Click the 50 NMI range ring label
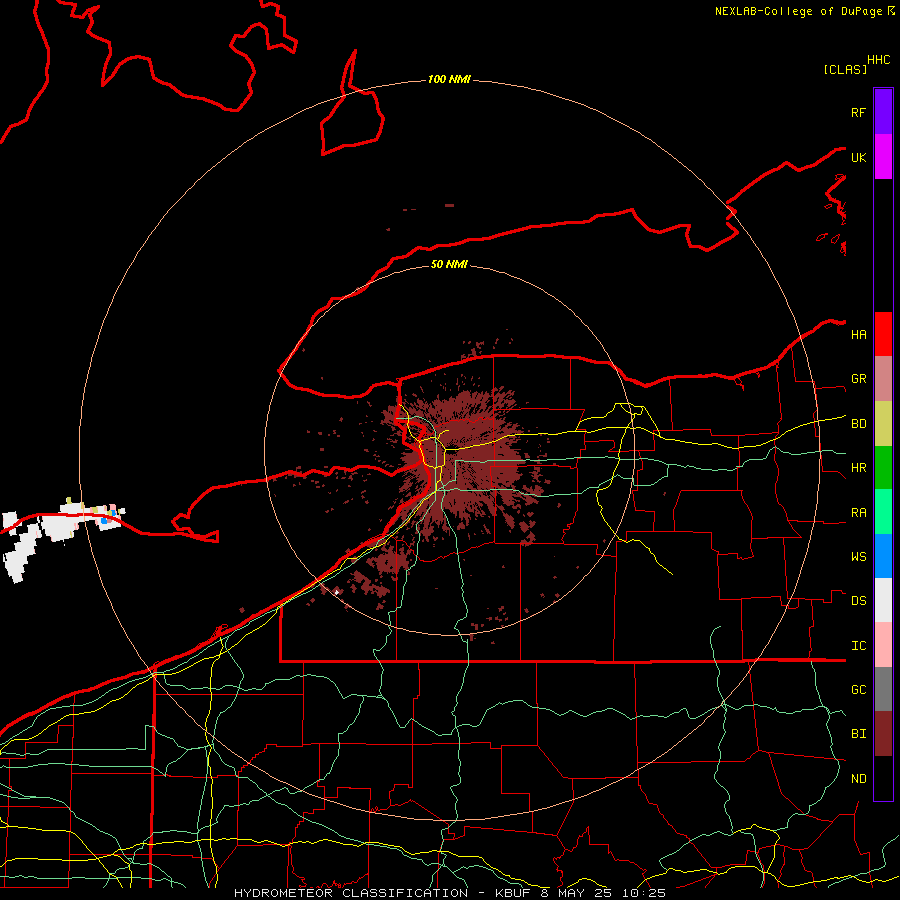The image size is (900, 900). [449, 264]
